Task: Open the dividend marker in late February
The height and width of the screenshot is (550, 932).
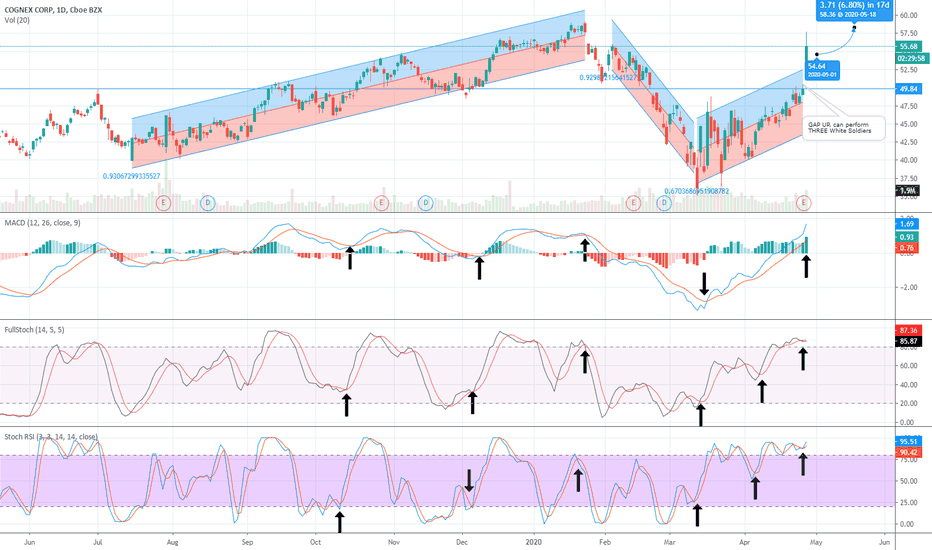Action: 665,203
